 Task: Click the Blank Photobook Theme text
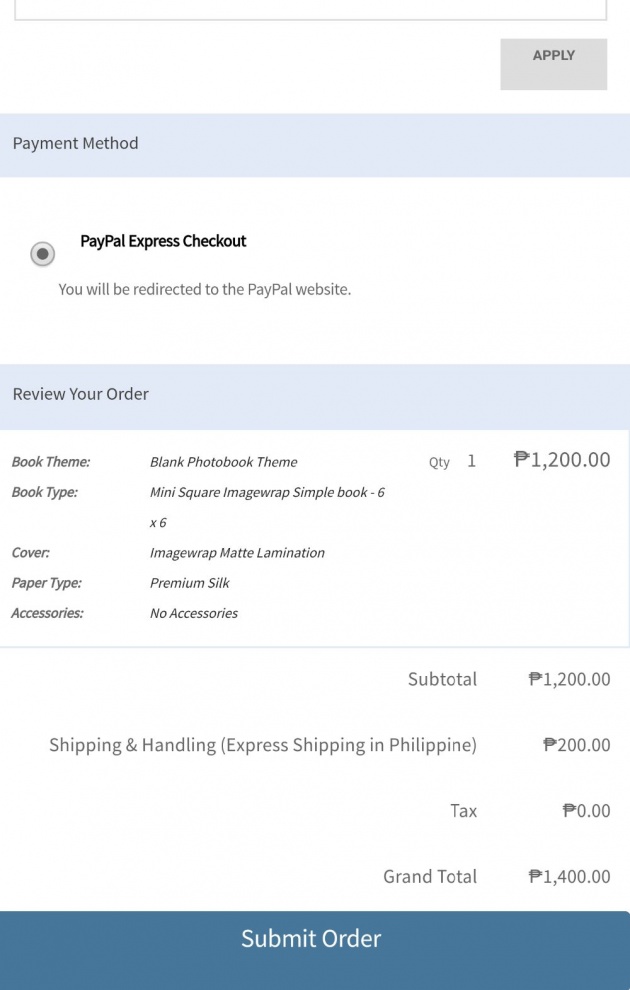click(223, 462)
